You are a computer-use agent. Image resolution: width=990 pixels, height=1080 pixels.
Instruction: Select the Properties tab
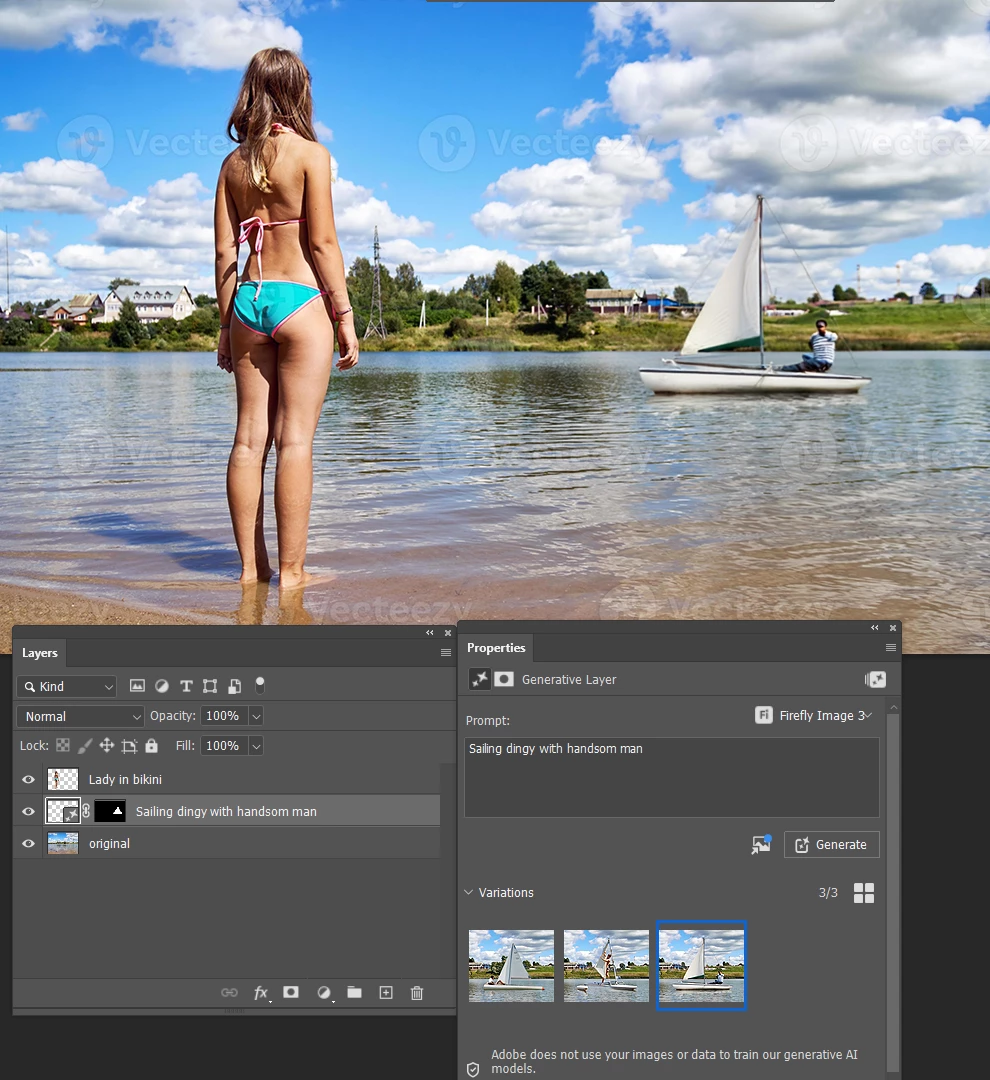click(x=496, y=647)
